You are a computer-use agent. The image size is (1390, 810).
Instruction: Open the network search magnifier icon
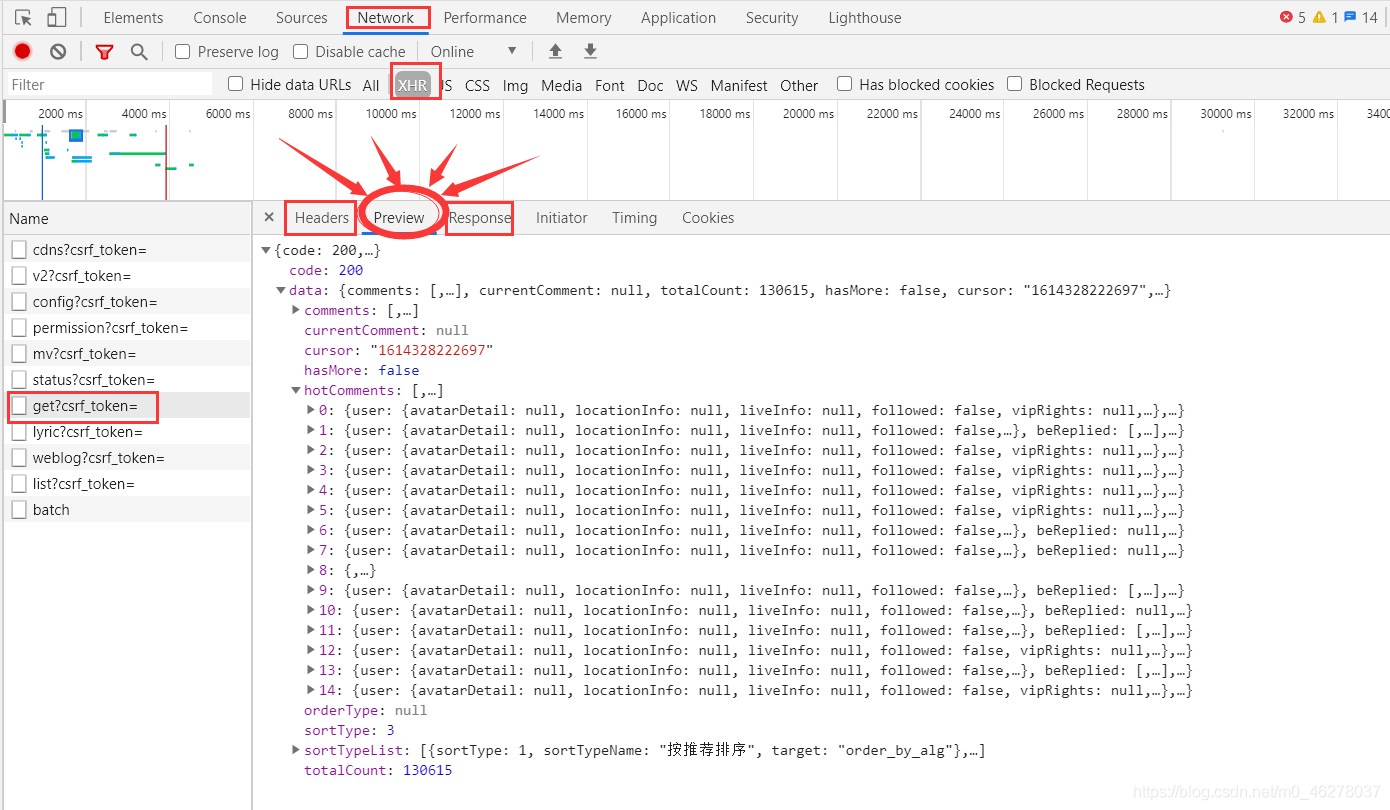(139, 51)
